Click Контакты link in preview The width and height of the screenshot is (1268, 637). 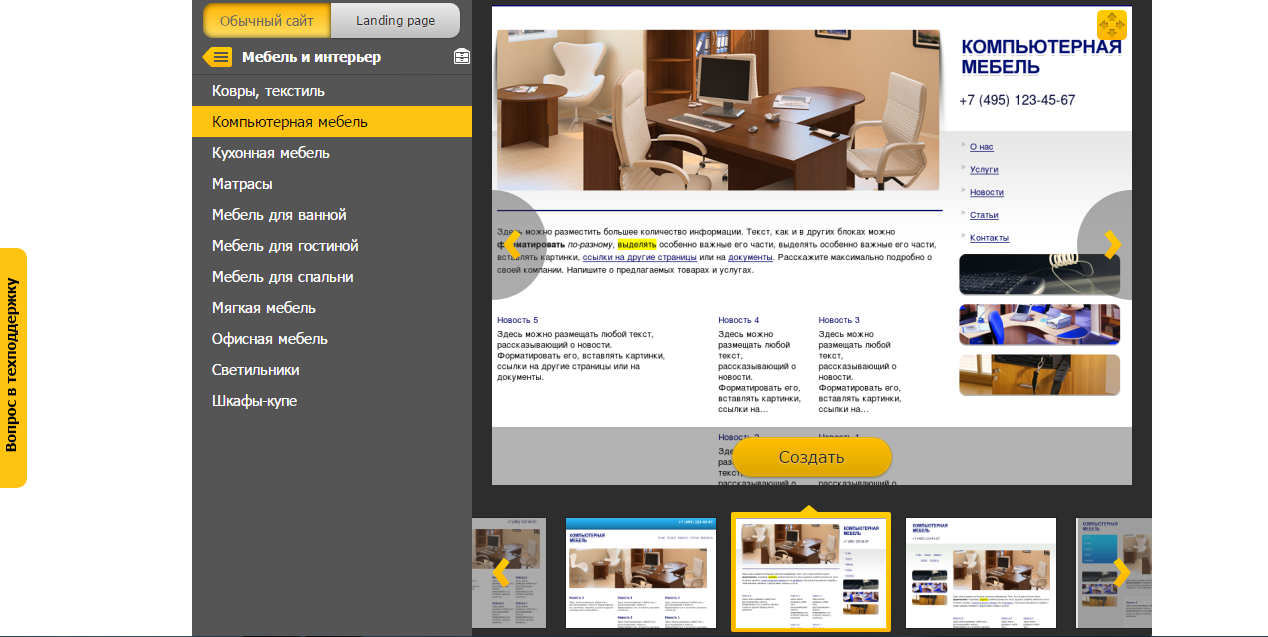(989, 238)
